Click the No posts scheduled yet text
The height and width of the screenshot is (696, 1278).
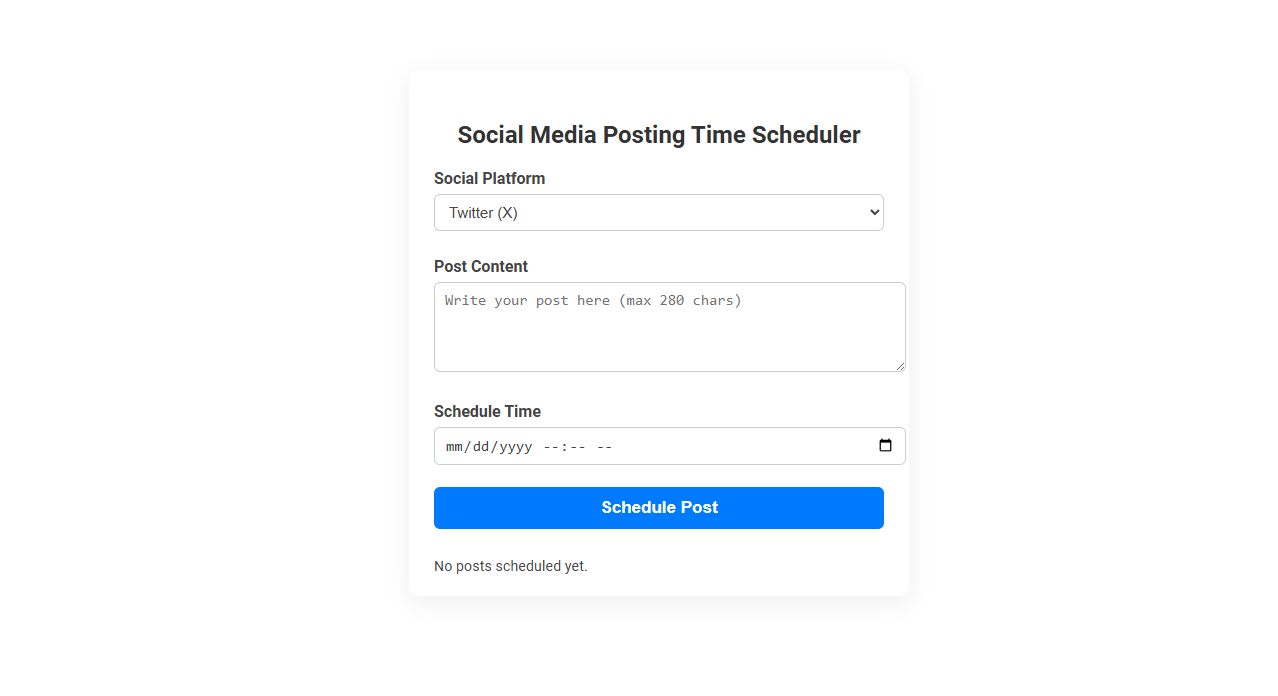click(x=511, y=566)
